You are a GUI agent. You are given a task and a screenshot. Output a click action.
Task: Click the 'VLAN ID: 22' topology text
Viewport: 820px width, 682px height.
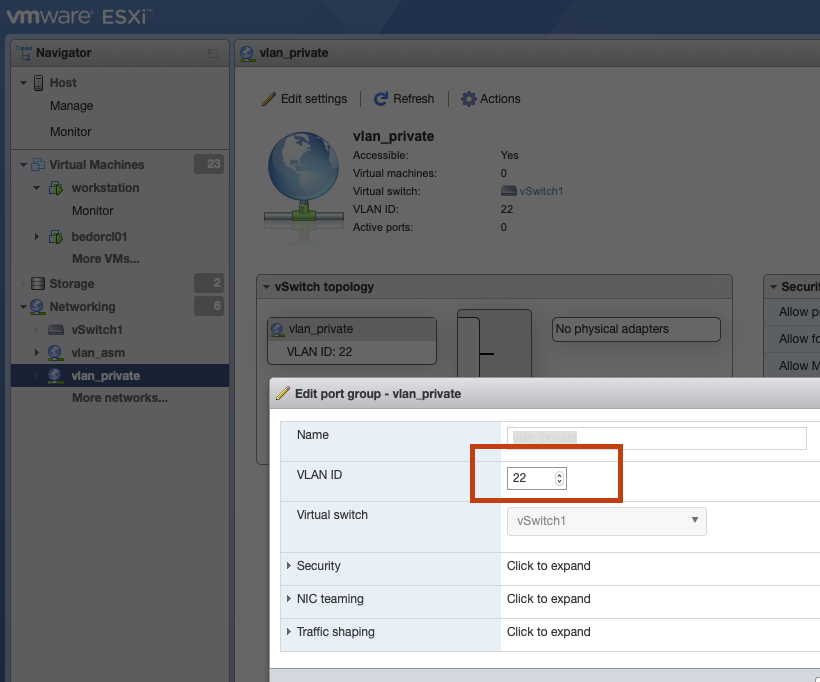(x=319, y=352)
